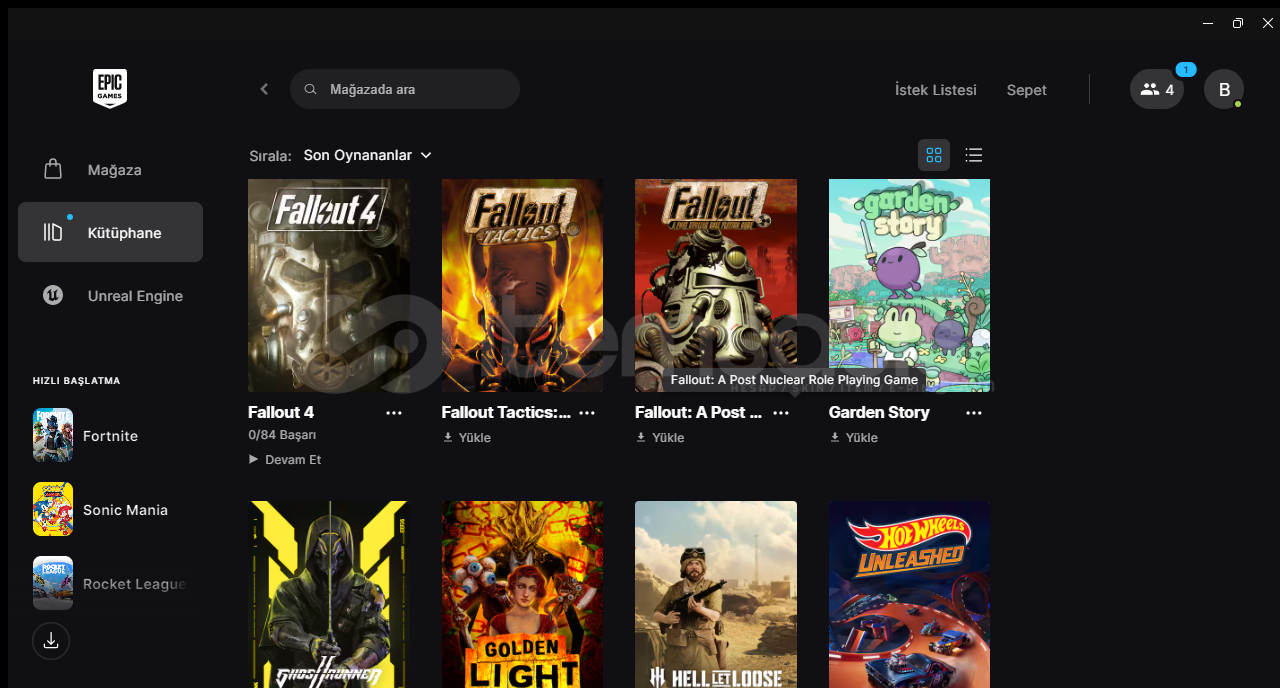1280x688 pixels.
Task: Close the Epic Games Launcher window
Action: coord(1268,23)
